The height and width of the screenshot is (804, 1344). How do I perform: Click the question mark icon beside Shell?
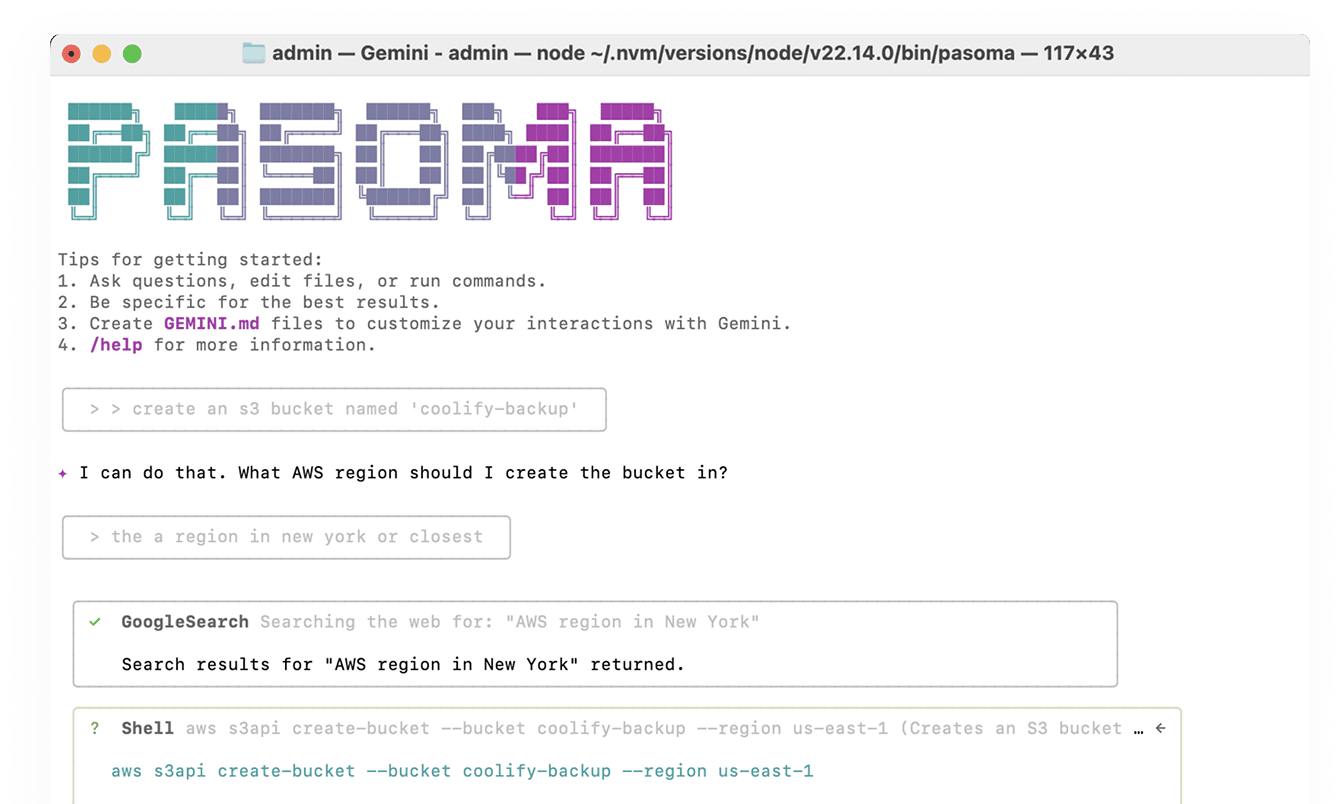(95, 728)
